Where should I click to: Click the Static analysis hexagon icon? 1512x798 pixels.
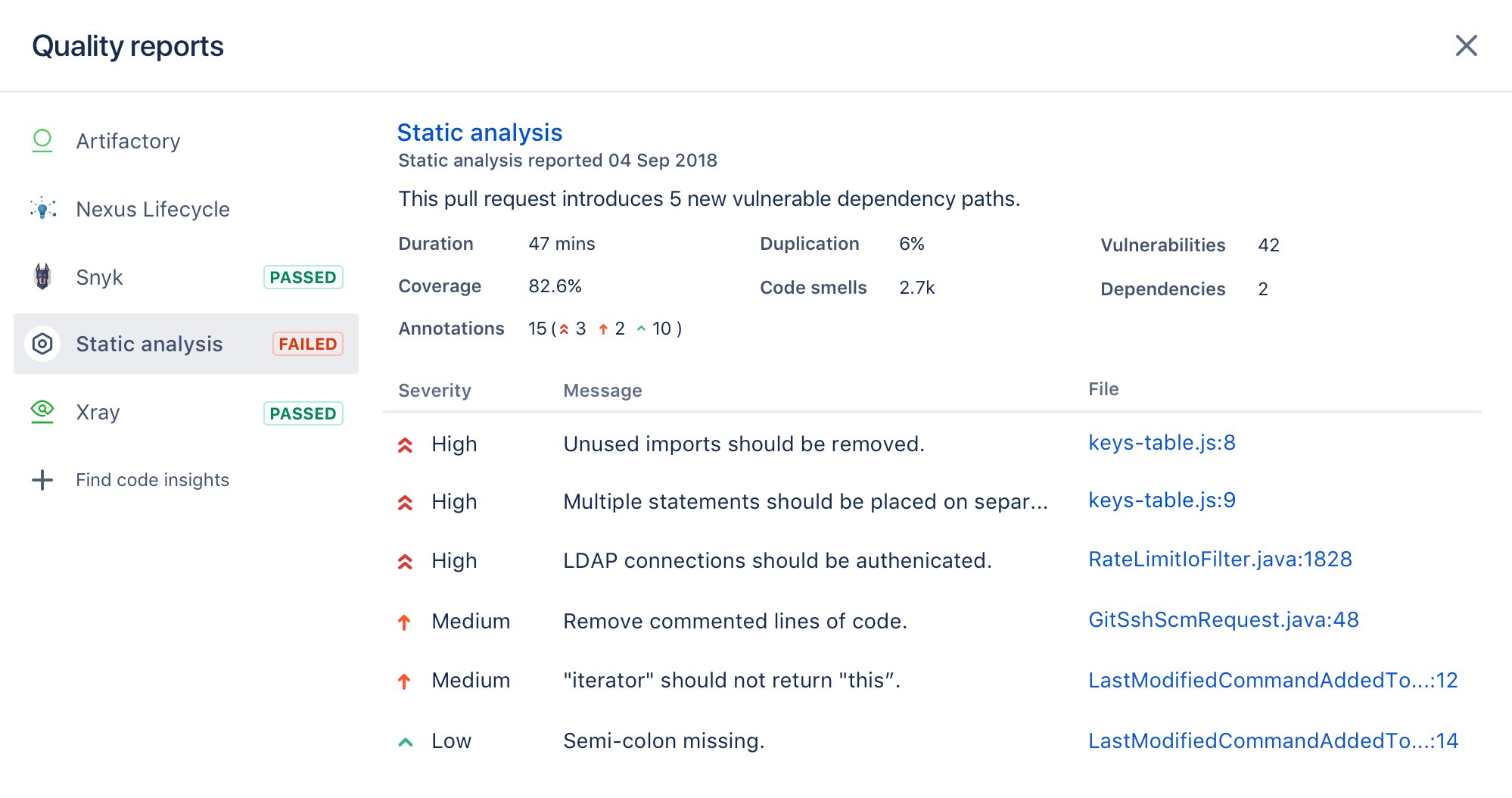click(43, 344)
